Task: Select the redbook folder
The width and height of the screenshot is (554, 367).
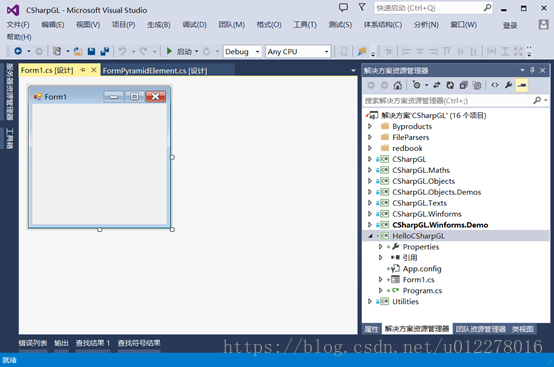Action: click(407, 148)
